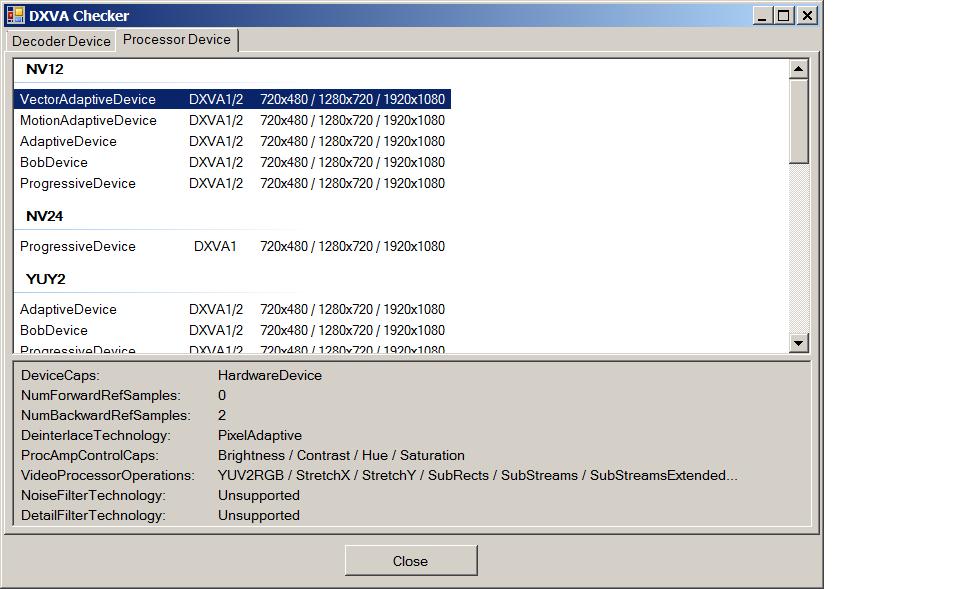Screen dimensions: 960x589
Task: Select ProgressiveDevice under the NV24 group
Action: [77, 246]
